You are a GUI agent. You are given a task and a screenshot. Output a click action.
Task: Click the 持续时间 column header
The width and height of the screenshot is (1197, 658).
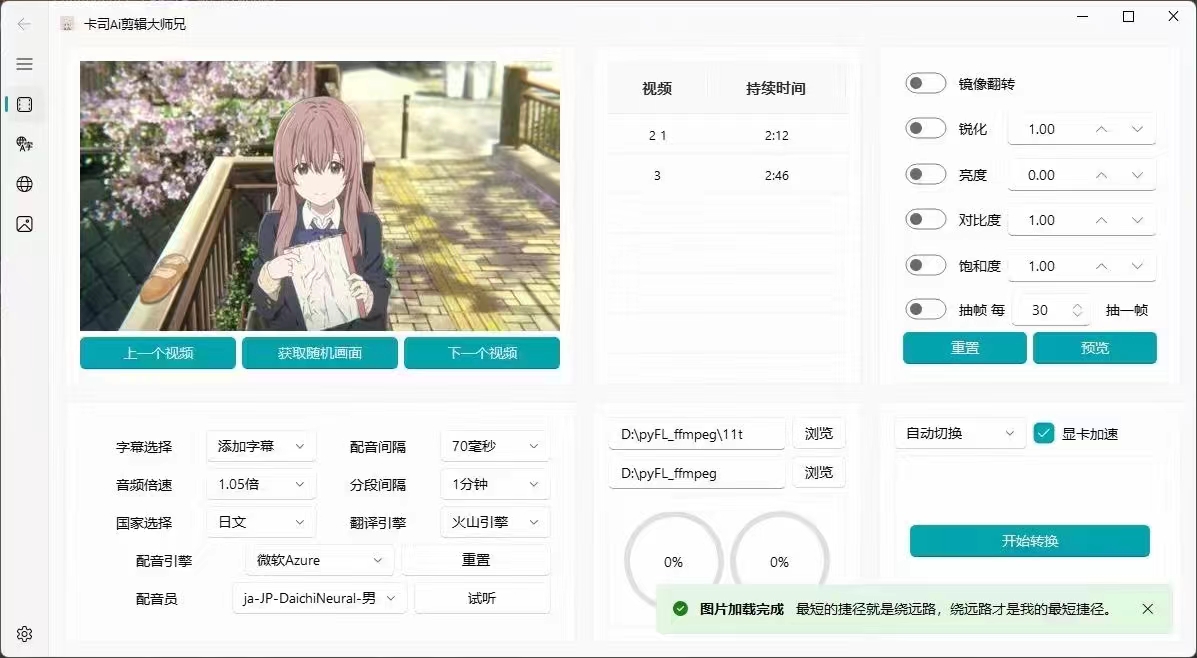(776, 89)
